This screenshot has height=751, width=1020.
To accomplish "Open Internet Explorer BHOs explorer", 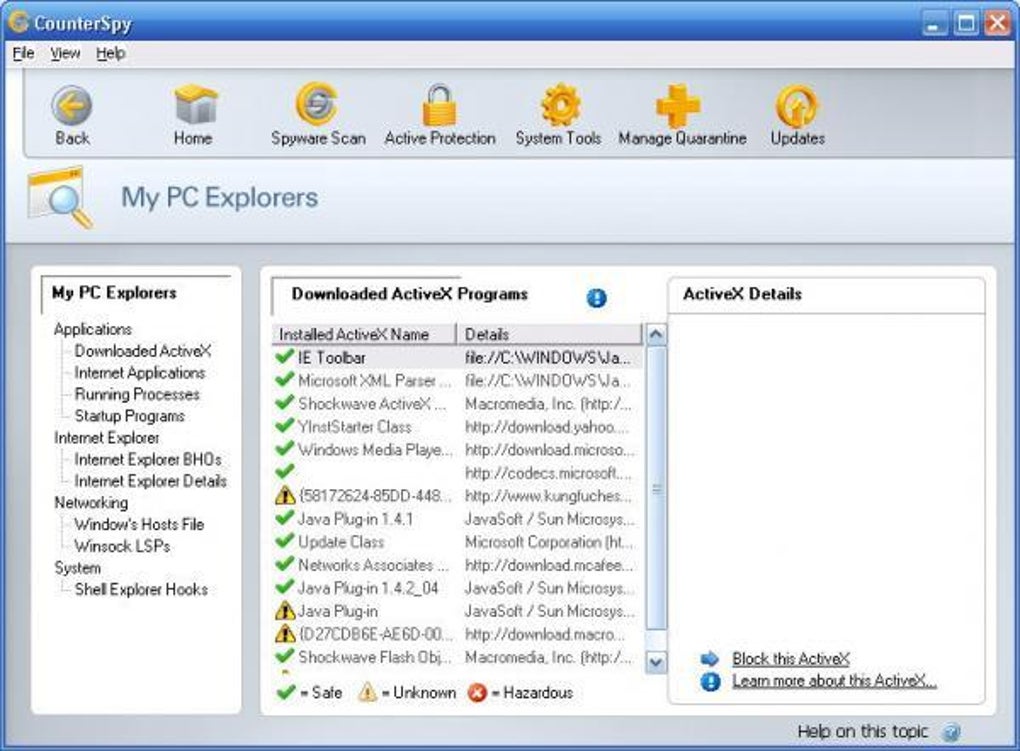I will point(148,459).
